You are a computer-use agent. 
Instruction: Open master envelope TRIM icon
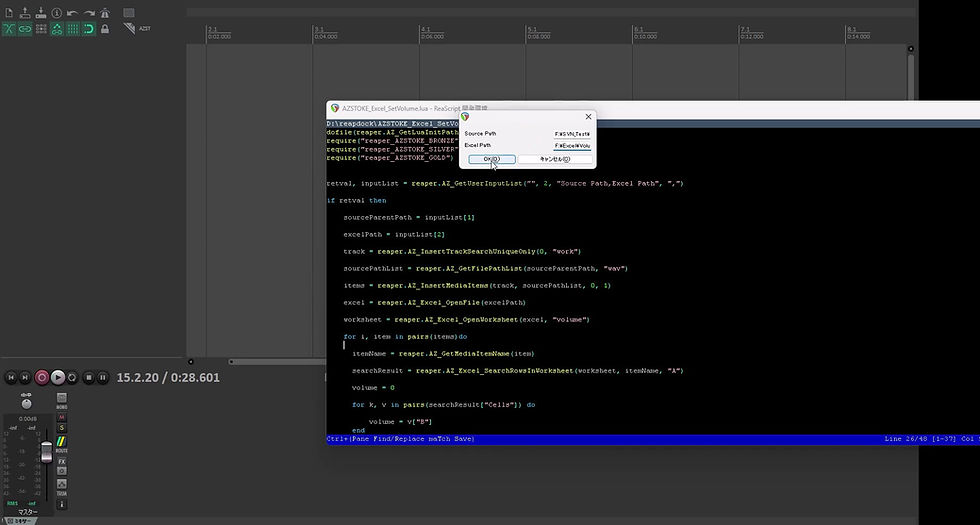click(61, 486)
